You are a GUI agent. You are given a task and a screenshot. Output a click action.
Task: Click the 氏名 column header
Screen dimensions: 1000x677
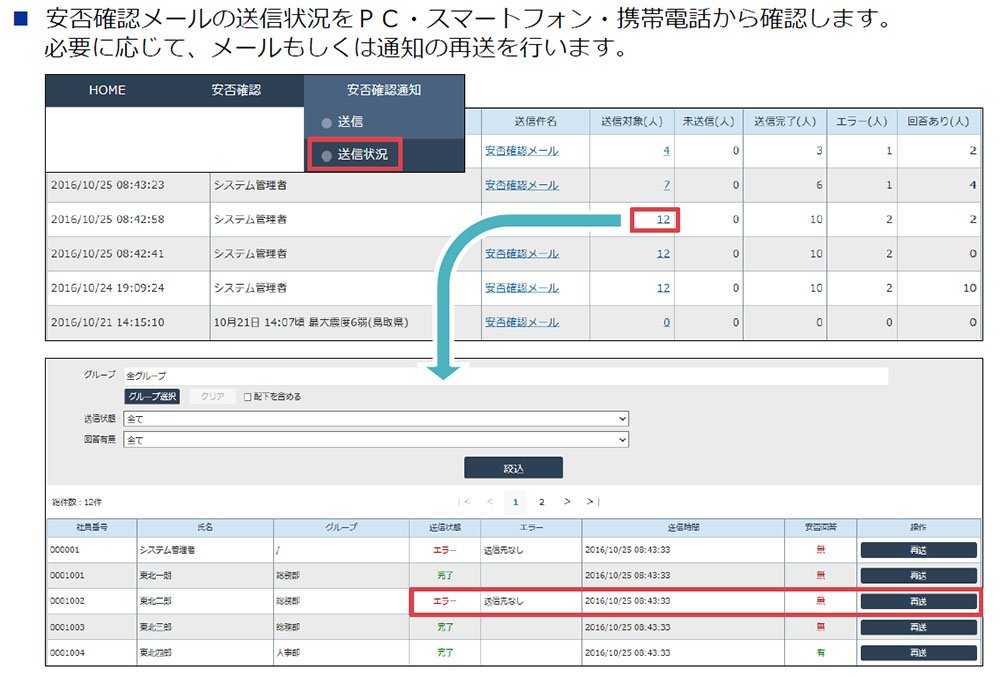tap(205, 527)
